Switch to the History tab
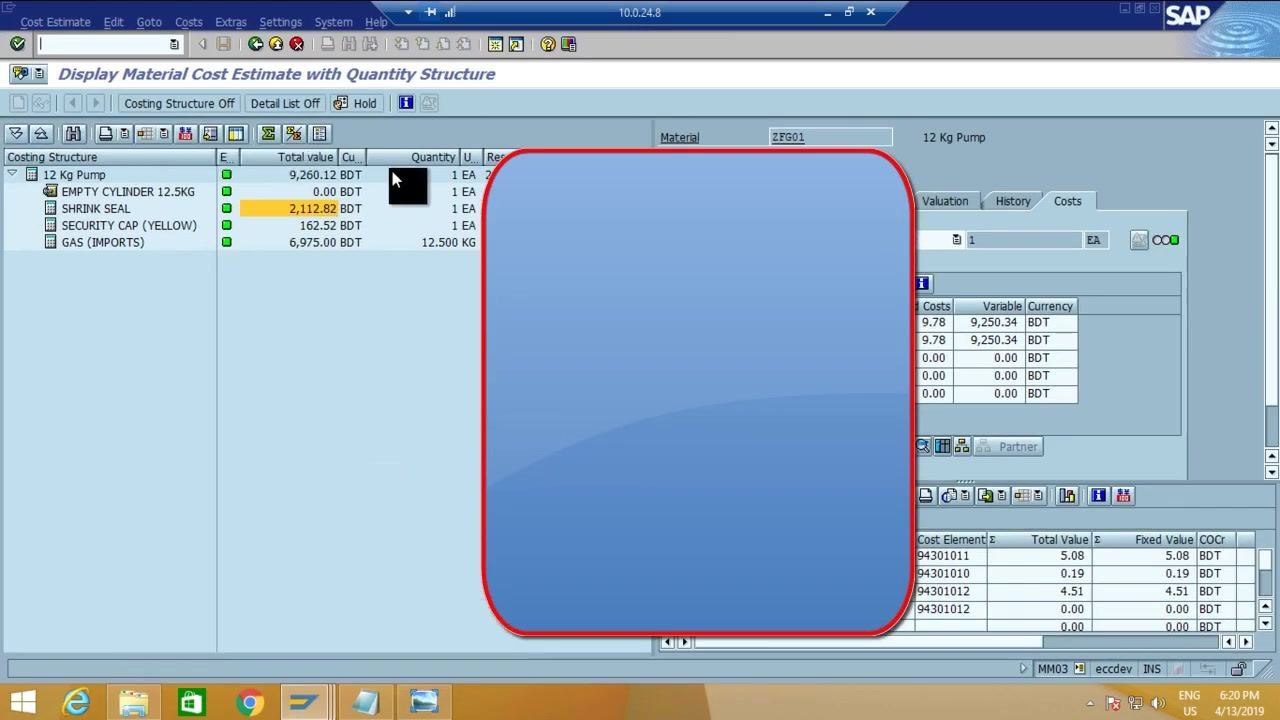Screen dimensions: 1280x720 tap(1013, 201)
